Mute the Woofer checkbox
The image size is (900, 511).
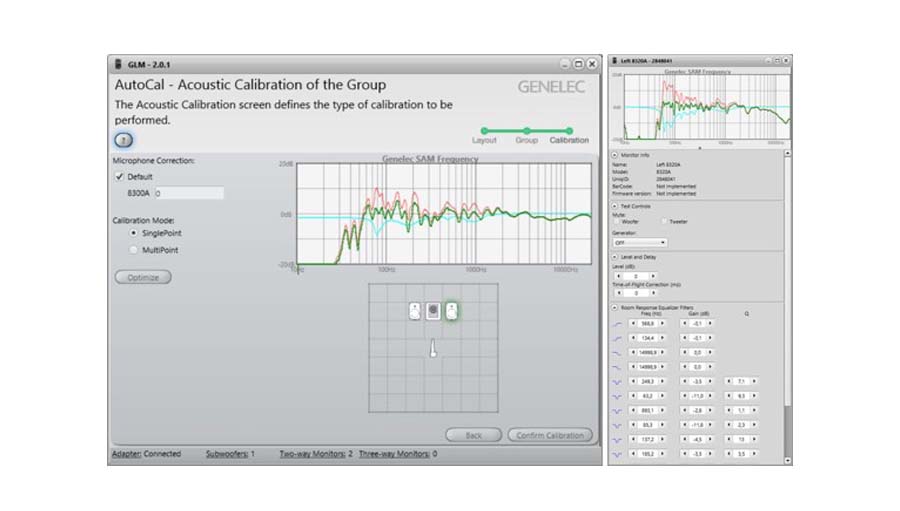point(617,222)
